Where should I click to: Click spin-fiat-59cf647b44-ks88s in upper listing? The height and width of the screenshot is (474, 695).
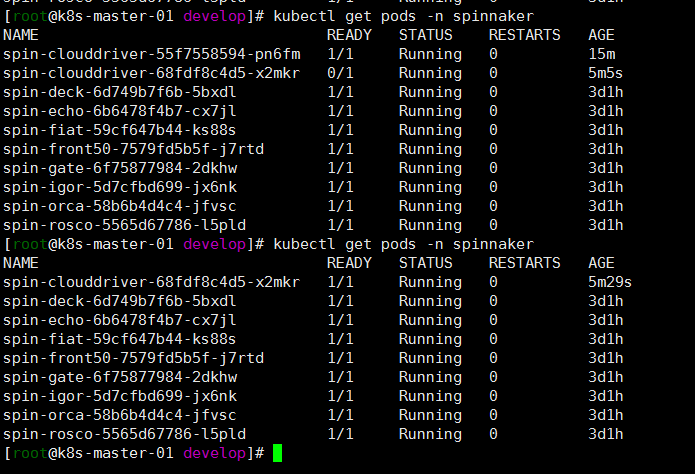pos(120,130)
